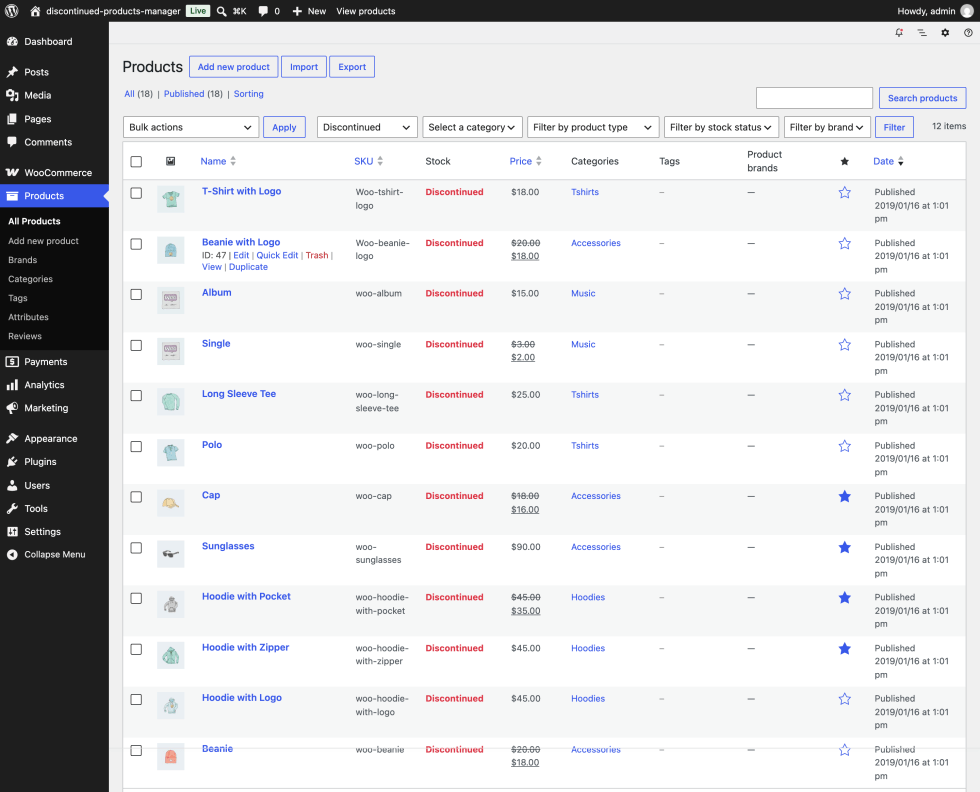
Task: Go to Categories in Products submenu
Action: (x=30, y=279)
